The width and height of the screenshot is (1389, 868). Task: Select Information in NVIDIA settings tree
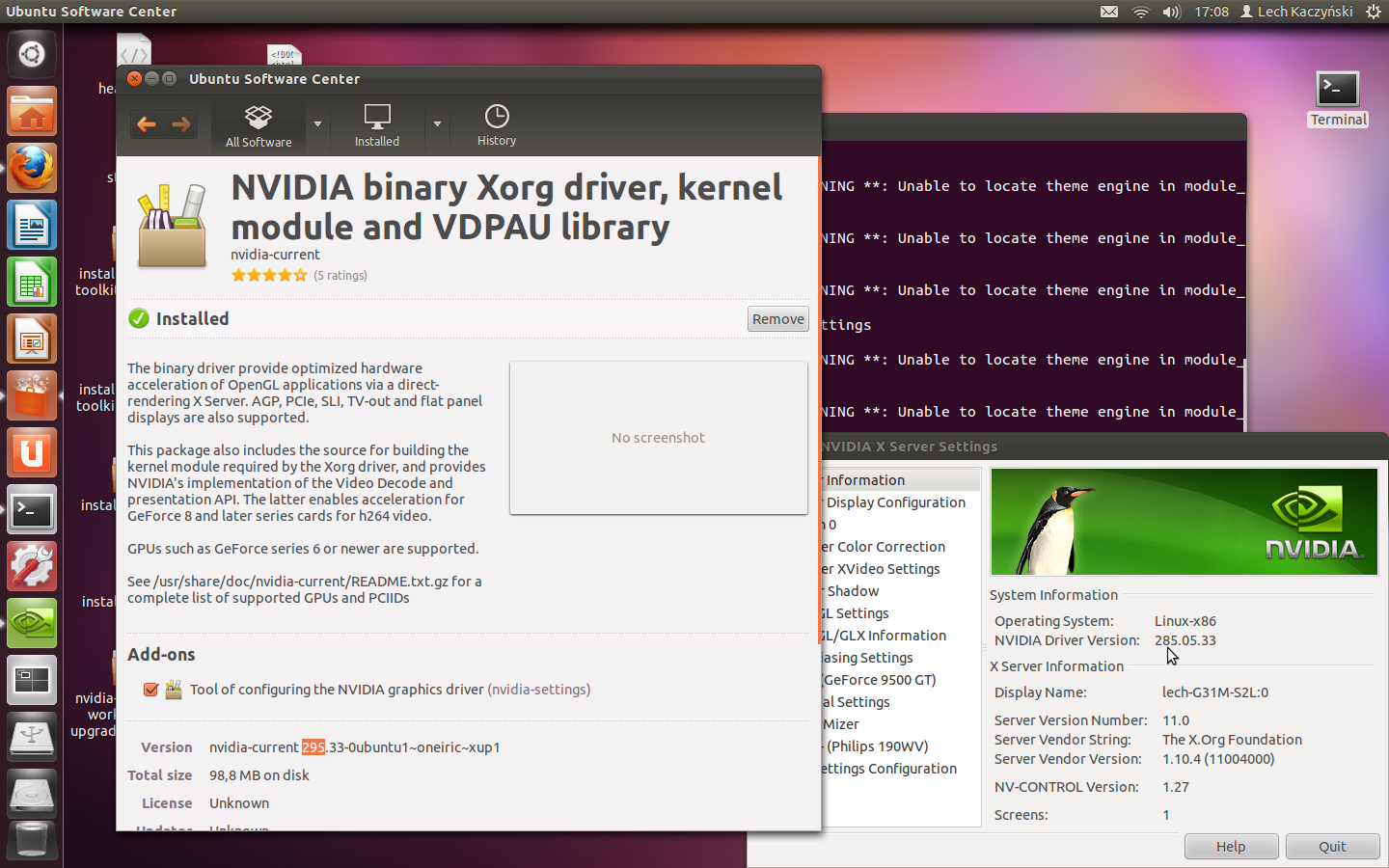click(x=900, y=480)
